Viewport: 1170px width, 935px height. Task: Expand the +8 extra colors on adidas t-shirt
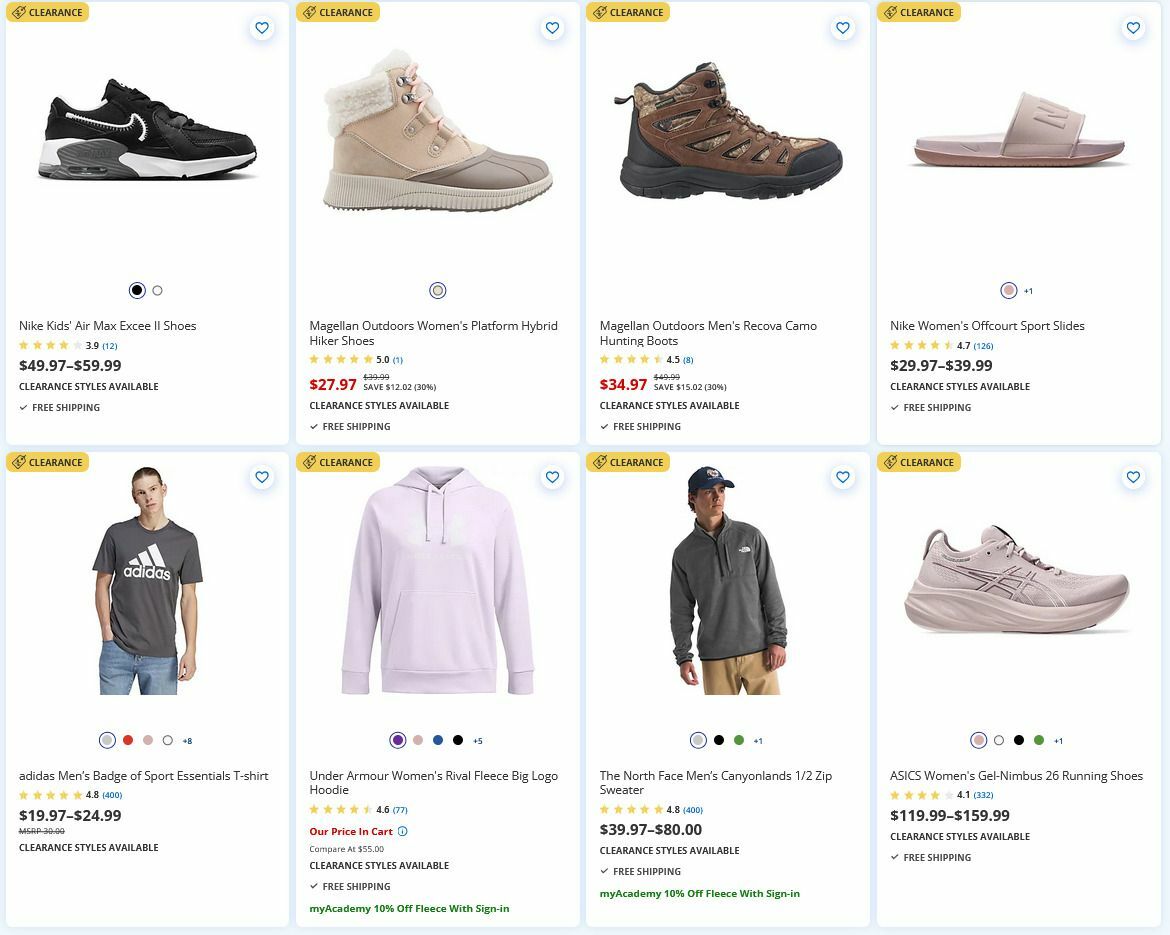[x=186, y=740]
